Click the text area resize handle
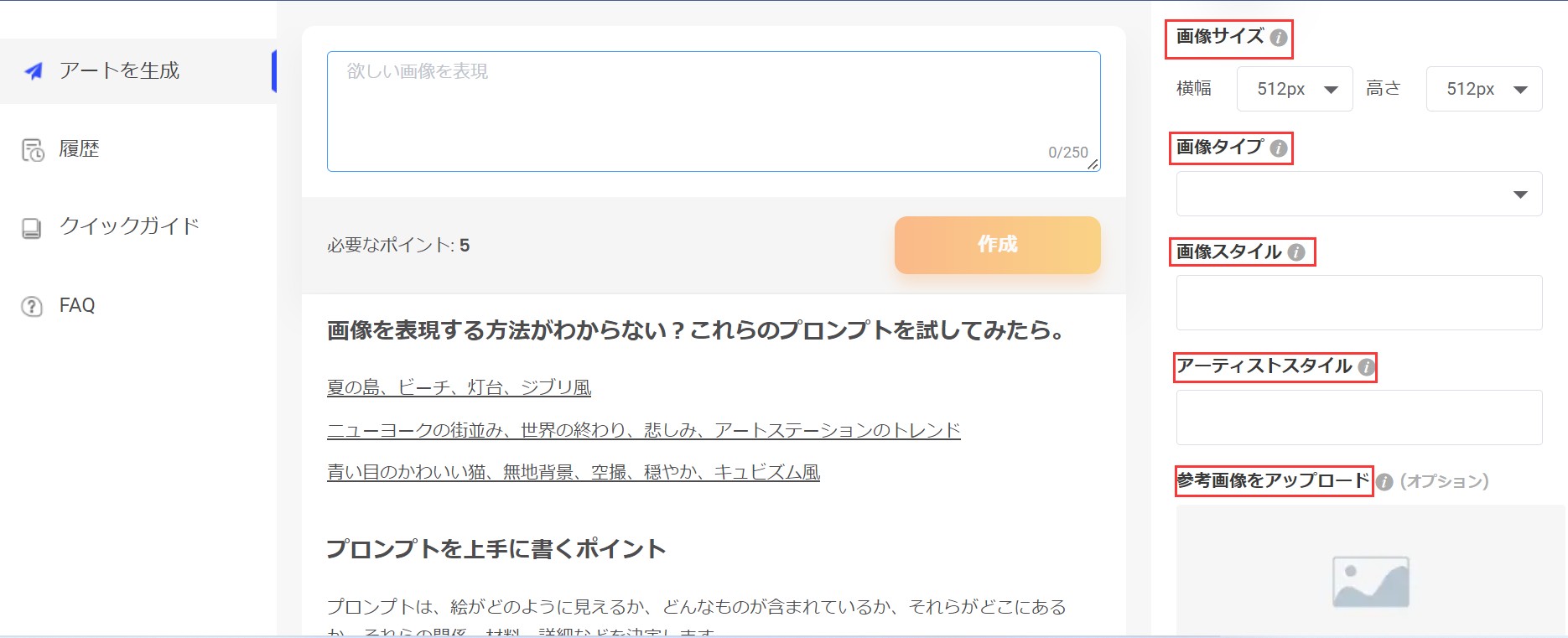The height and width of the screenshot is (638, 1568). [x=1093, y=164]
